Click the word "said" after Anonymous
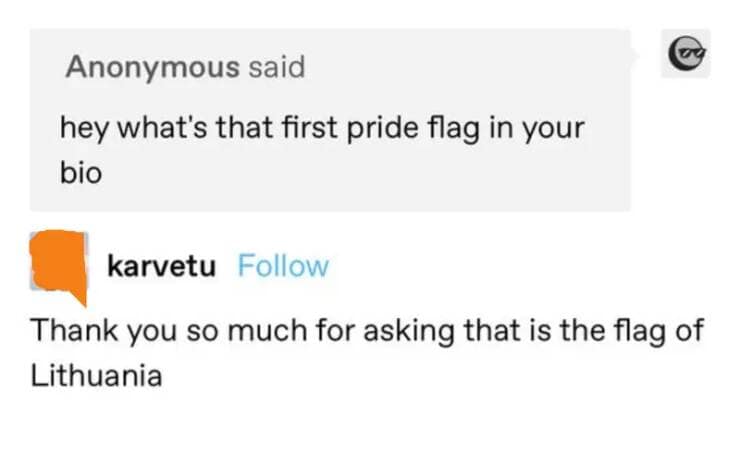The height and width of the screenshot is (465, 740). coord(277,68)
